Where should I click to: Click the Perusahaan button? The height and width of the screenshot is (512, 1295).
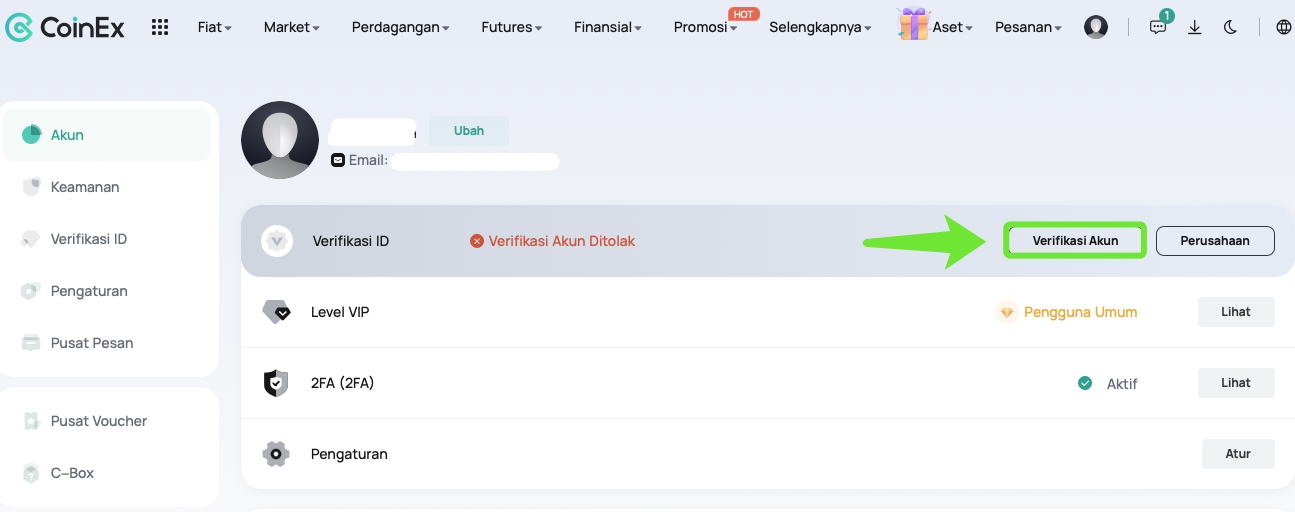click(1216, 241)
